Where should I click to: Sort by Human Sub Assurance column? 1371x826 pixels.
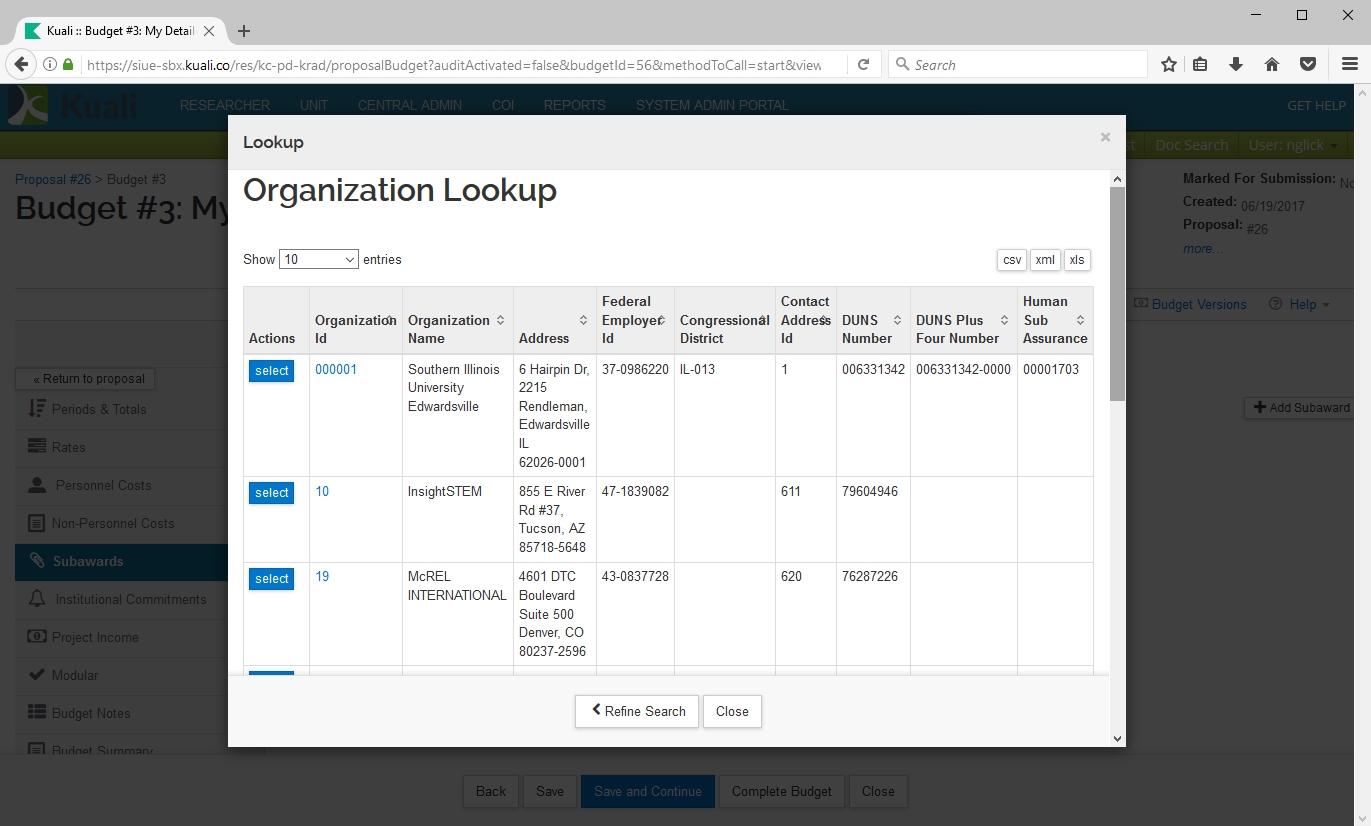pos(1055,320)
